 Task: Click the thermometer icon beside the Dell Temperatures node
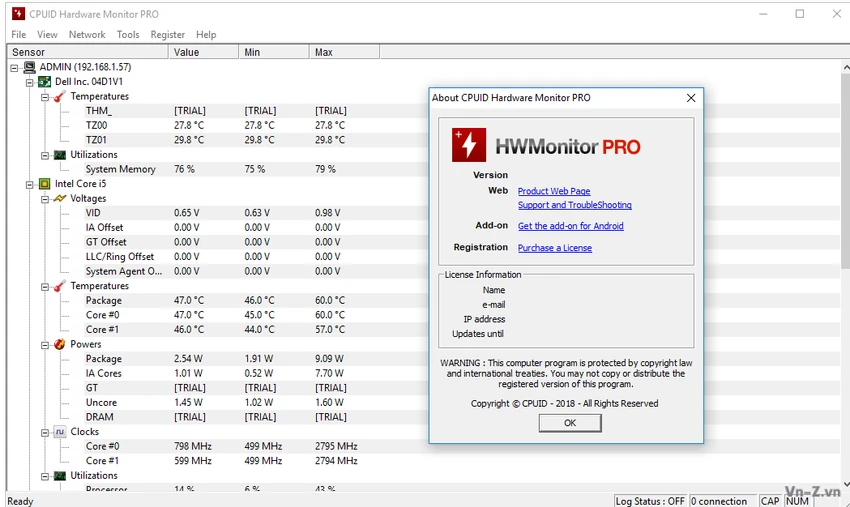(60, 97)
